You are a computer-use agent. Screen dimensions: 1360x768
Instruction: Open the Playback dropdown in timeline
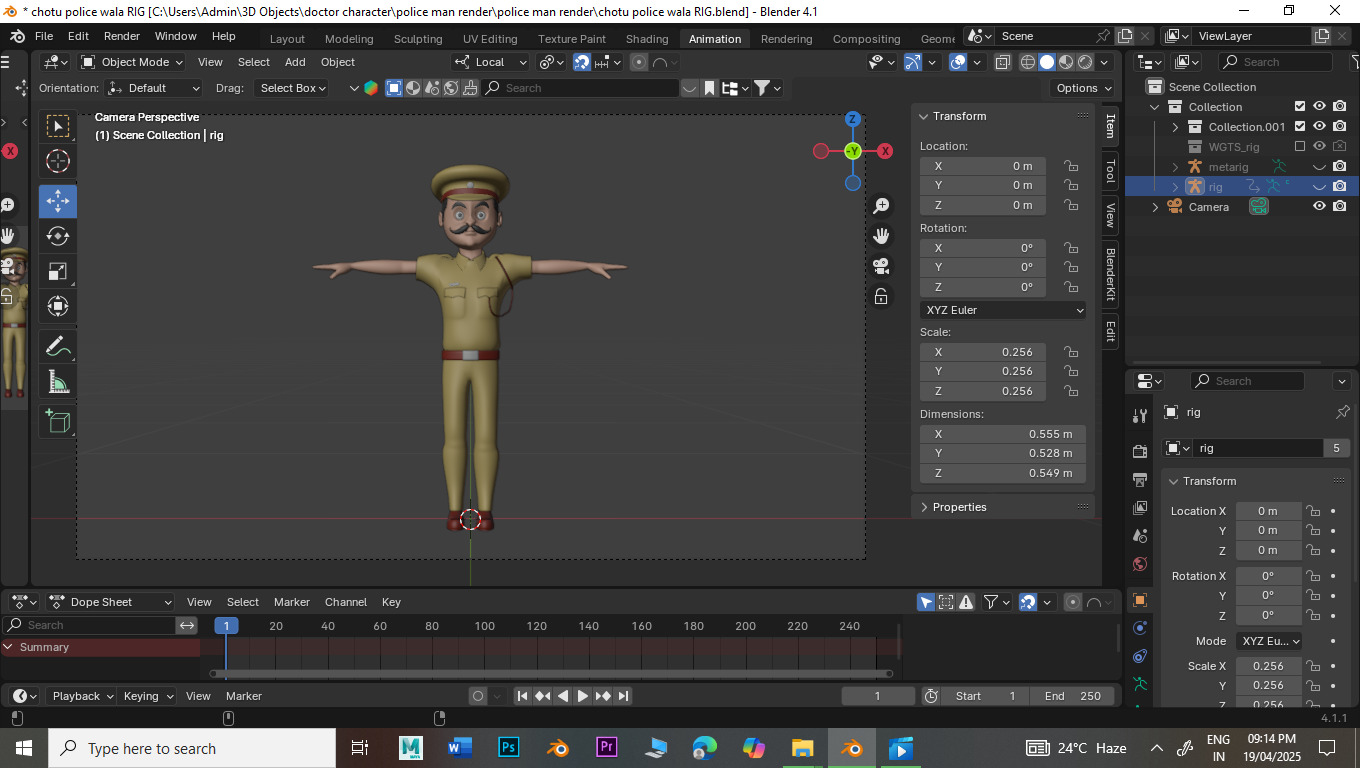(x=80, y=696)
